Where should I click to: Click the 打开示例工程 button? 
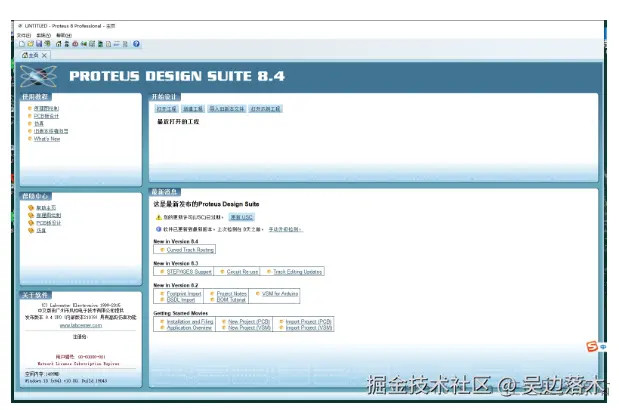(x=265, y=109)
